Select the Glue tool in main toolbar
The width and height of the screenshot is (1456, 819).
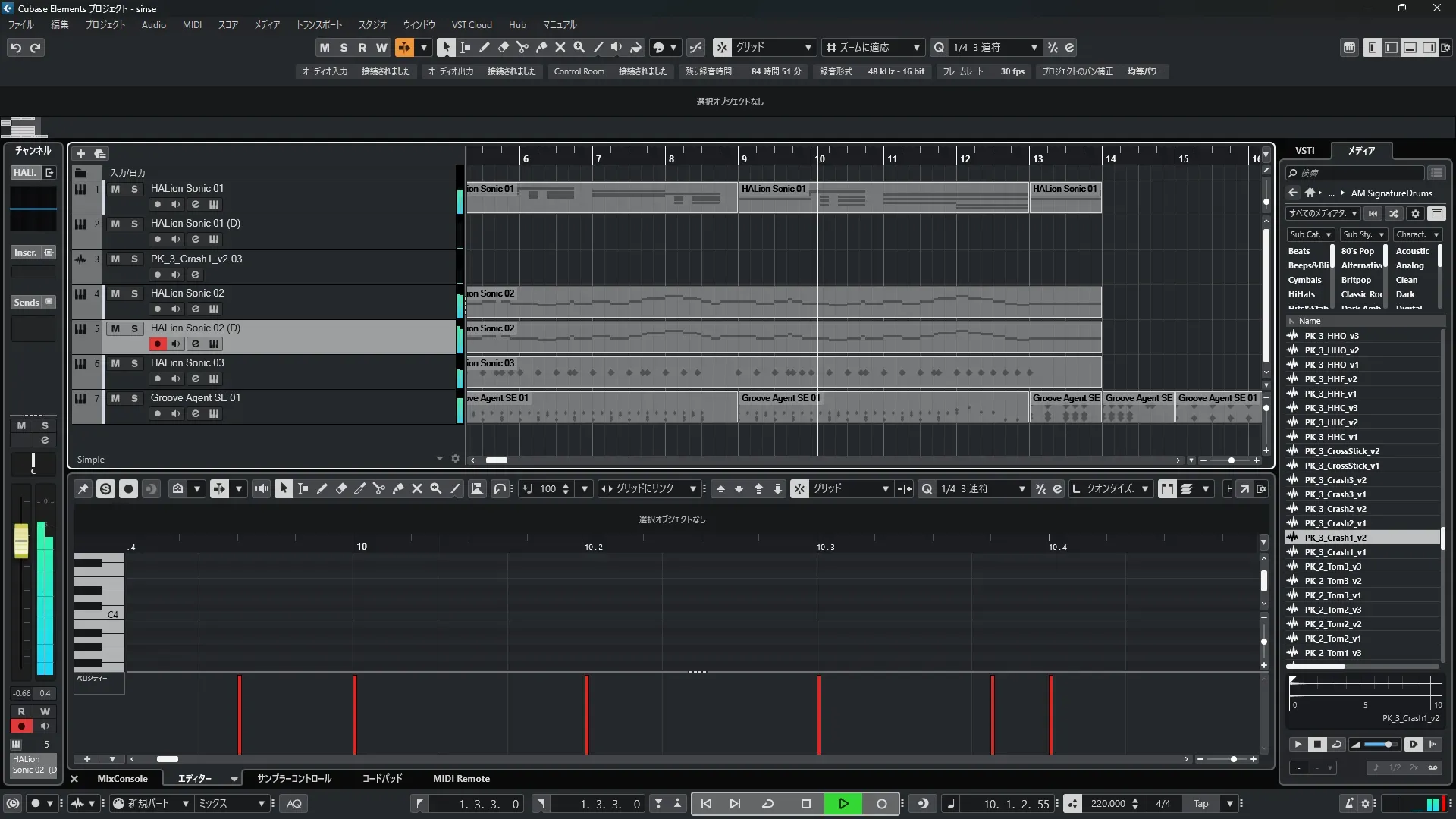tap(541, 47)
